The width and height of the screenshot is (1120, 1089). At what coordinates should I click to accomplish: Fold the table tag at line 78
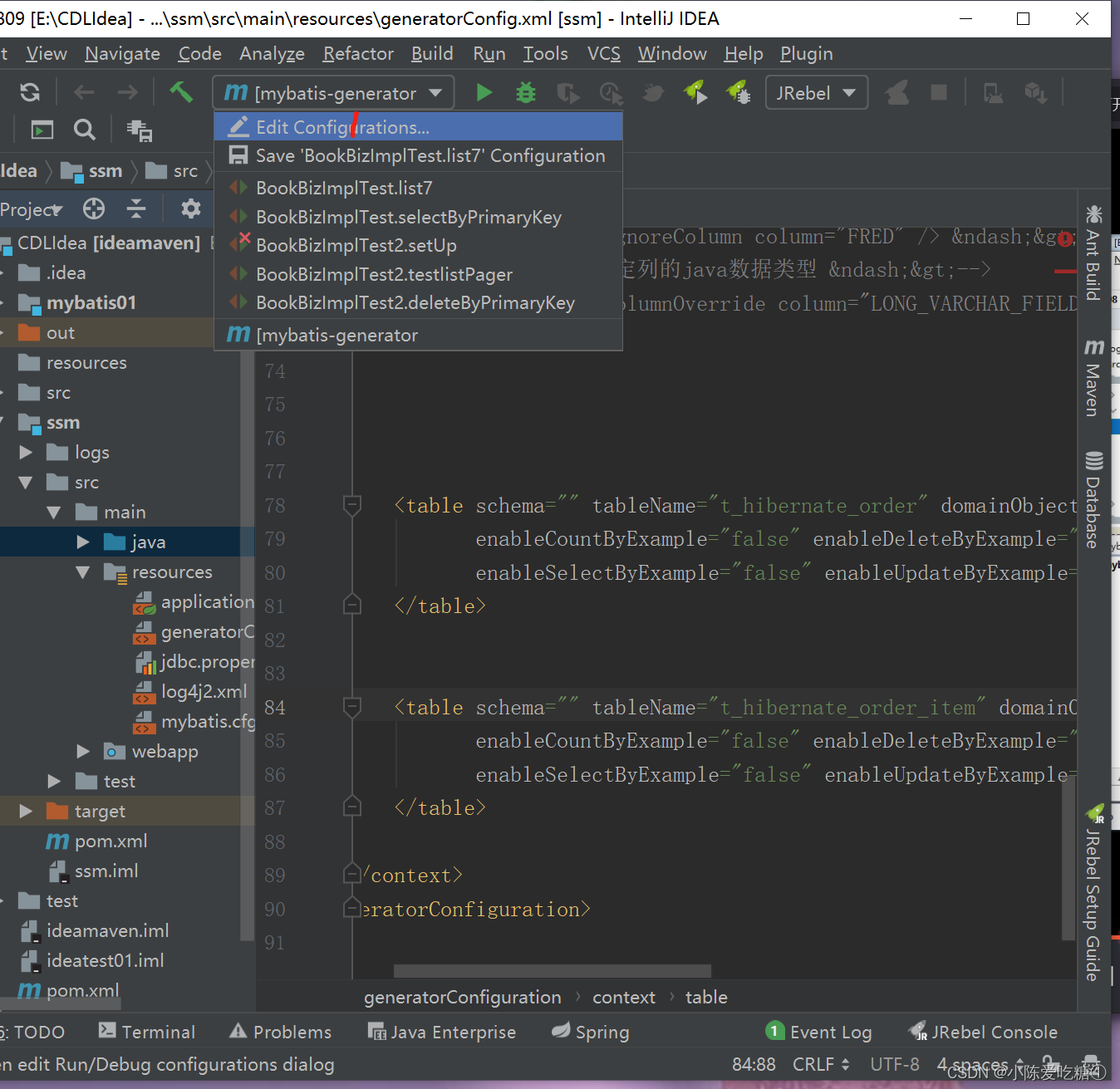click(352, 505)
